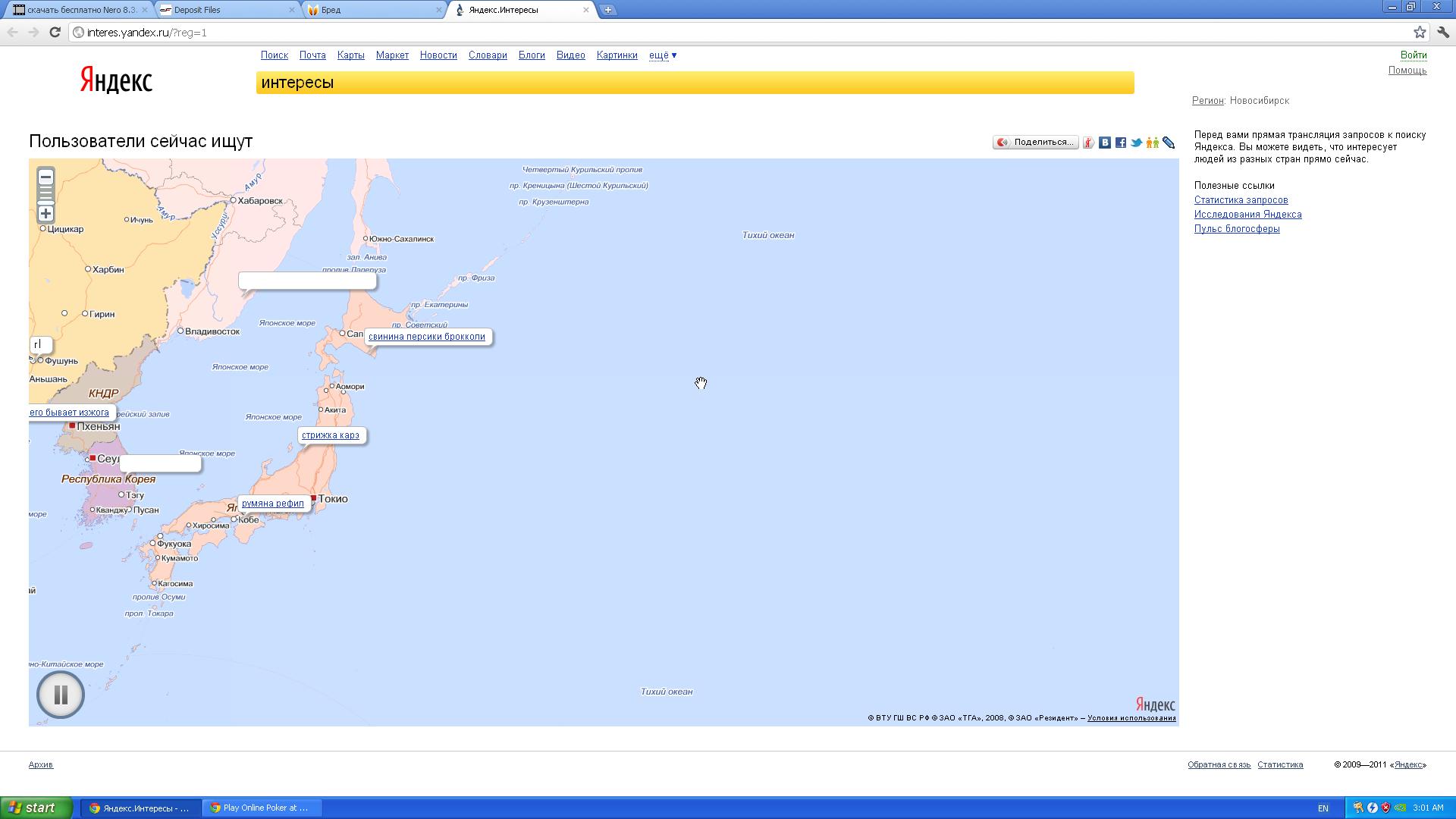Click lightning bolt tray icon
Viewport: 1456px width, 819px height.
(x=1373, y=808)
